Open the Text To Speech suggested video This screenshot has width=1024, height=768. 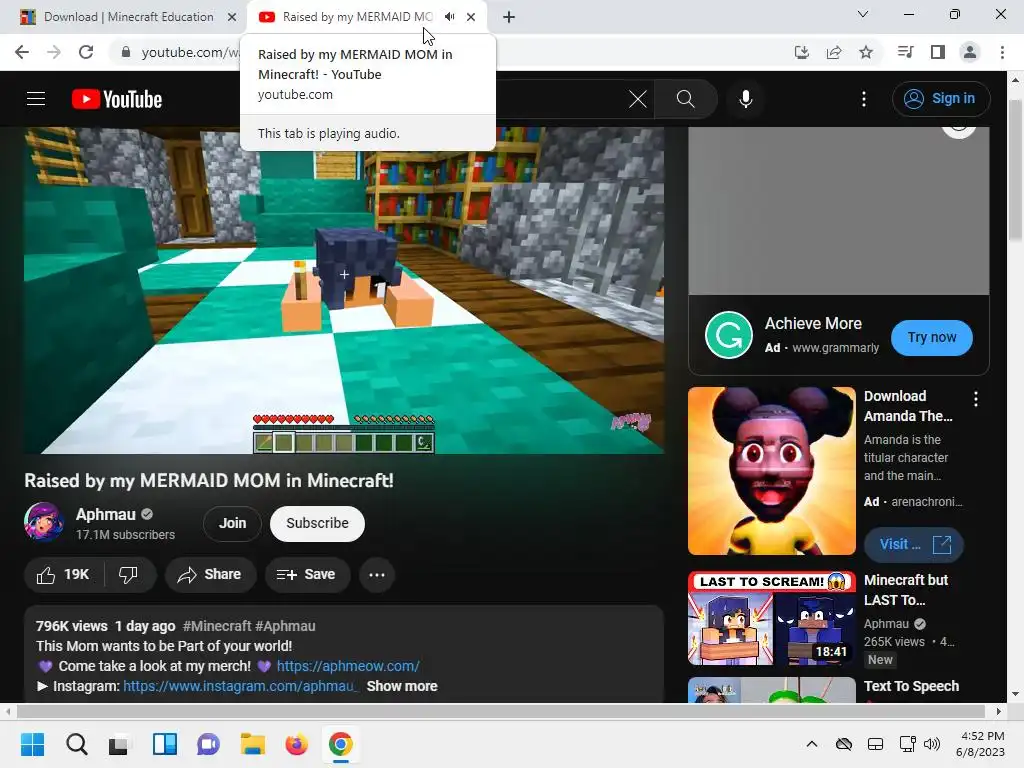(x=911, y=686)
